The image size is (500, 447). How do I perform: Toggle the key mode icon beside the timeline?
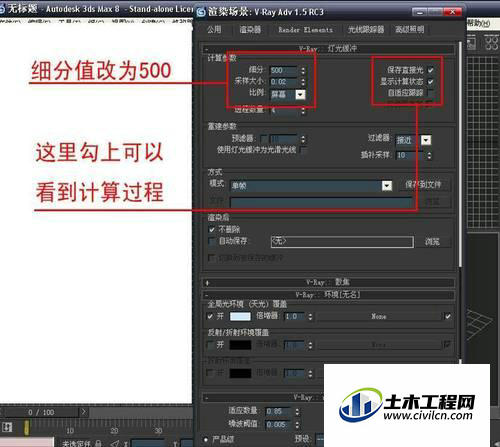pyautogui.click(x=7, y=427)
